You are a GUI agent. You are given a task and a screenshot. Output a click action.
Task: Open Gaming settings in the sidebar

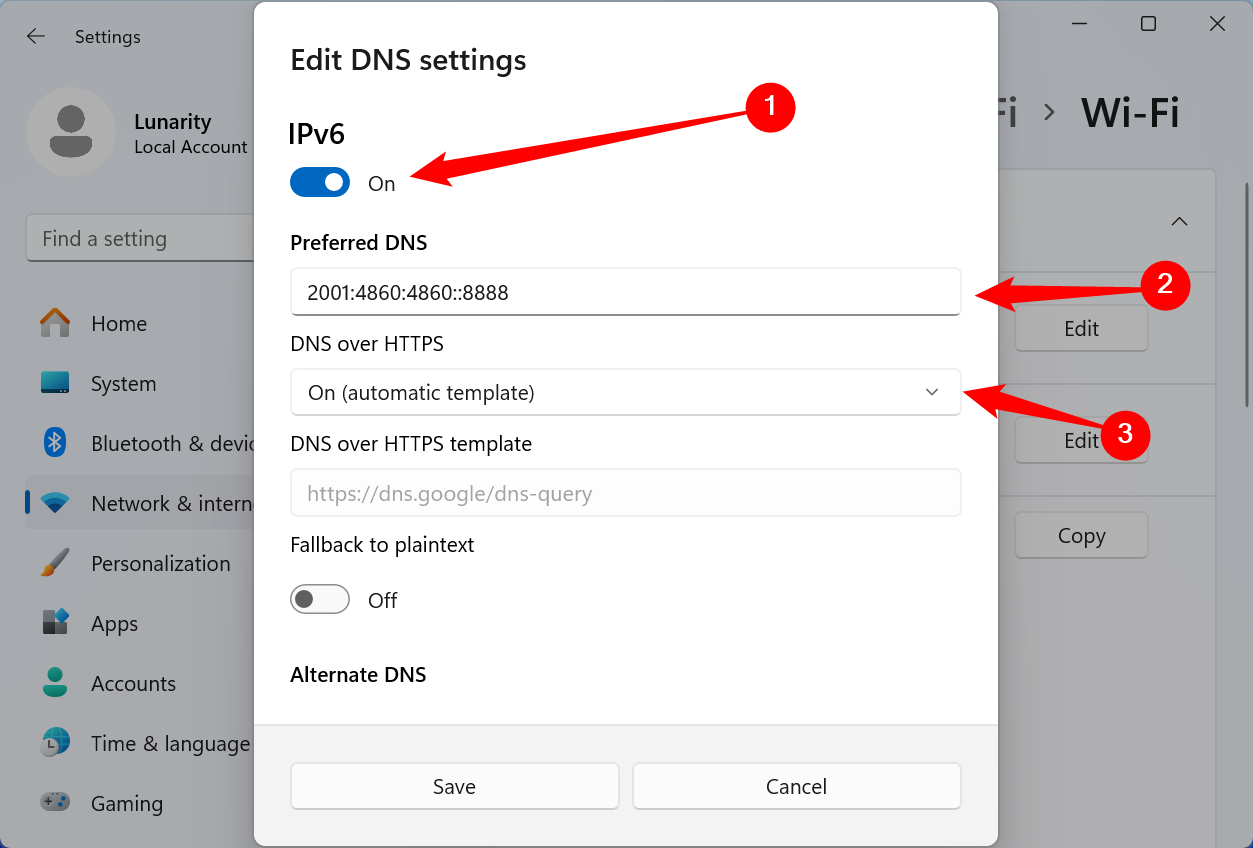[x=127, y=803]
